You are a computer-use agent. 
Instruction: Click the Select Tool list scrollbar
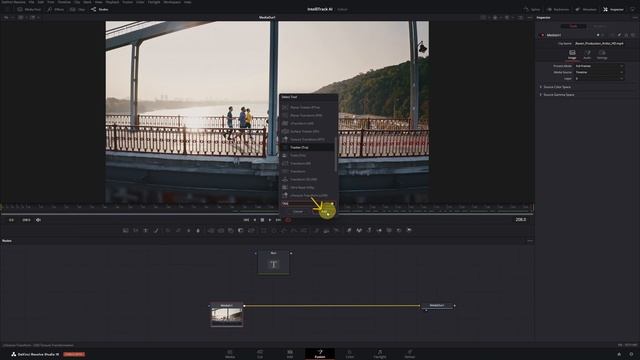coord(336,154)
